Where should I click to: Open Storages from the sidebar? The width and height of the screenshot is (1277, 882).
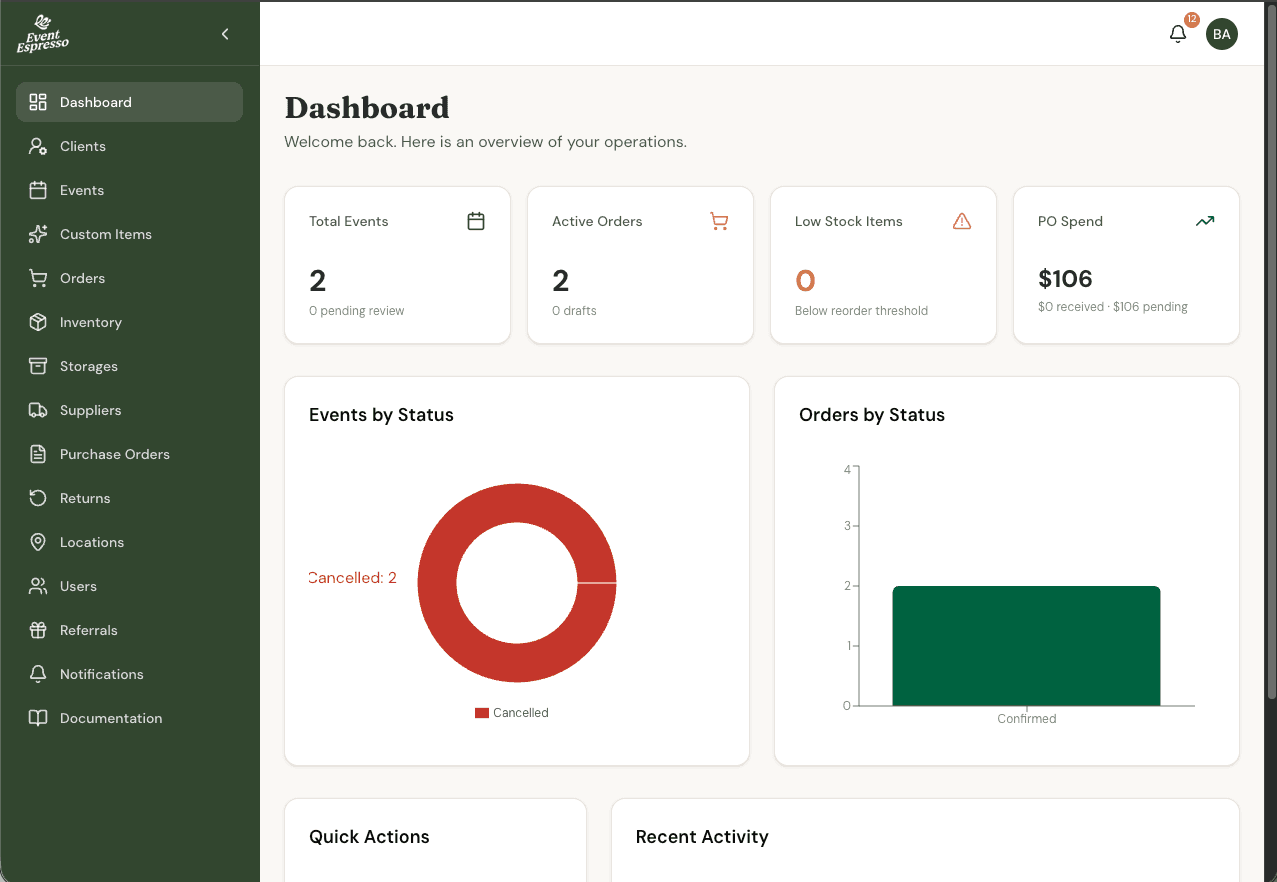coord(89,366)
